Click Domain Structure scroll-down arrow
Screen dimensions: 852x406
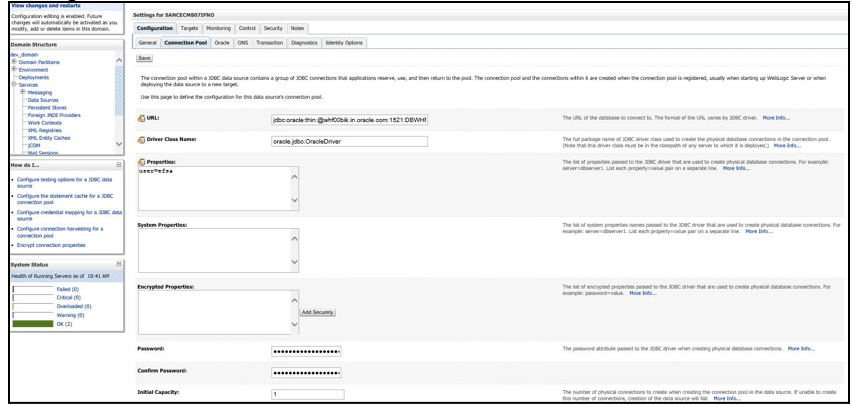119,144
